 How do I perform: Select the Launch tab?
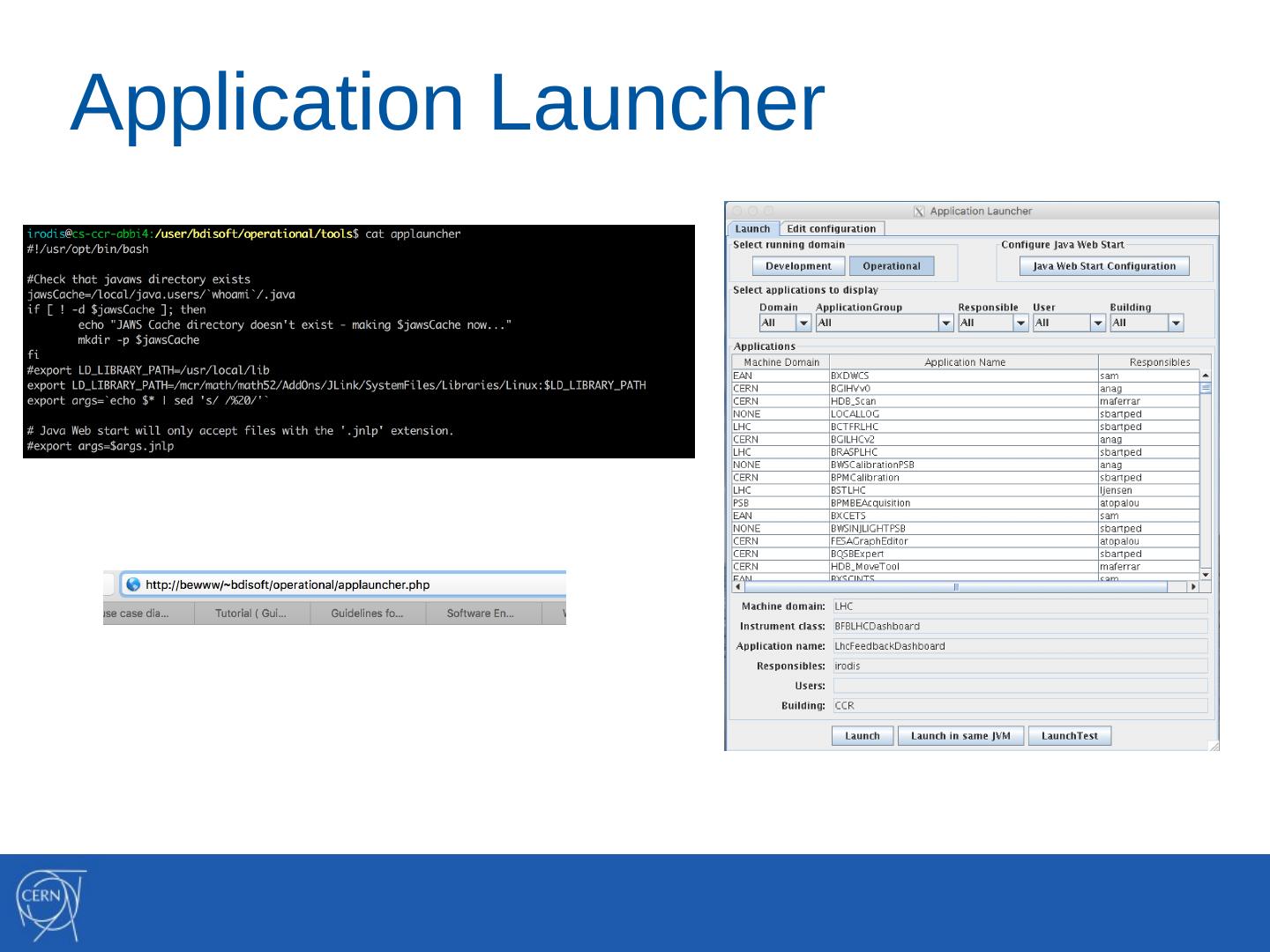point(752,229)
